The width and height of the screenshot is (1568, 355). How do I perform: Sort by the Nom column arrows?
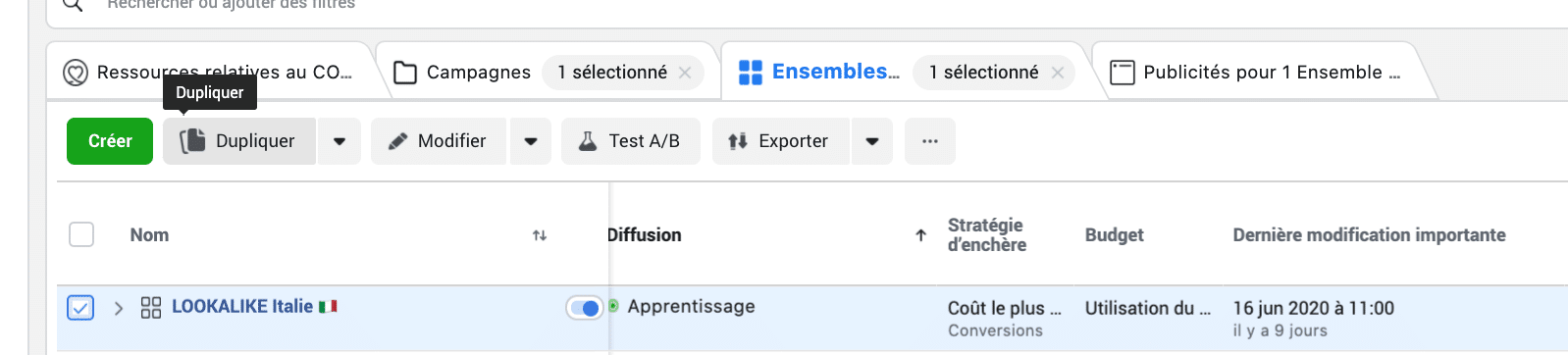click(x=540, y=235)
